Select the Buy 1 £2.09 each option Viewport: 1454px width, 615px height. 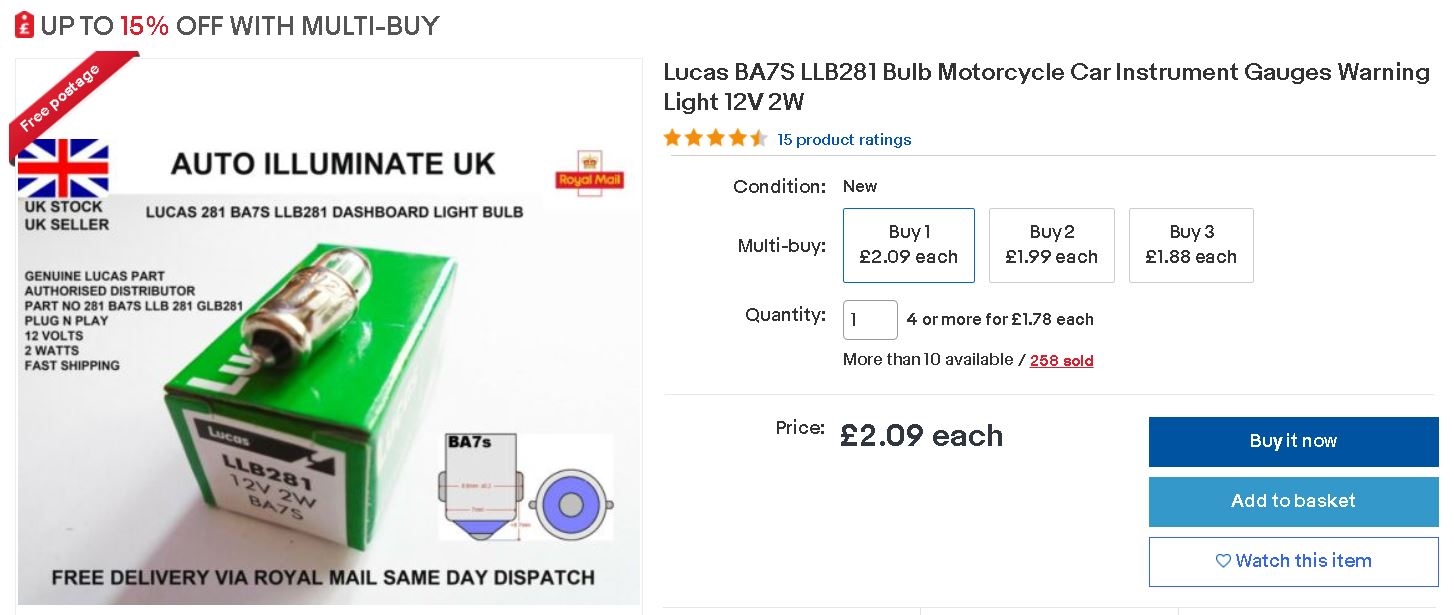pyautogui.click(x=908, y=245)
